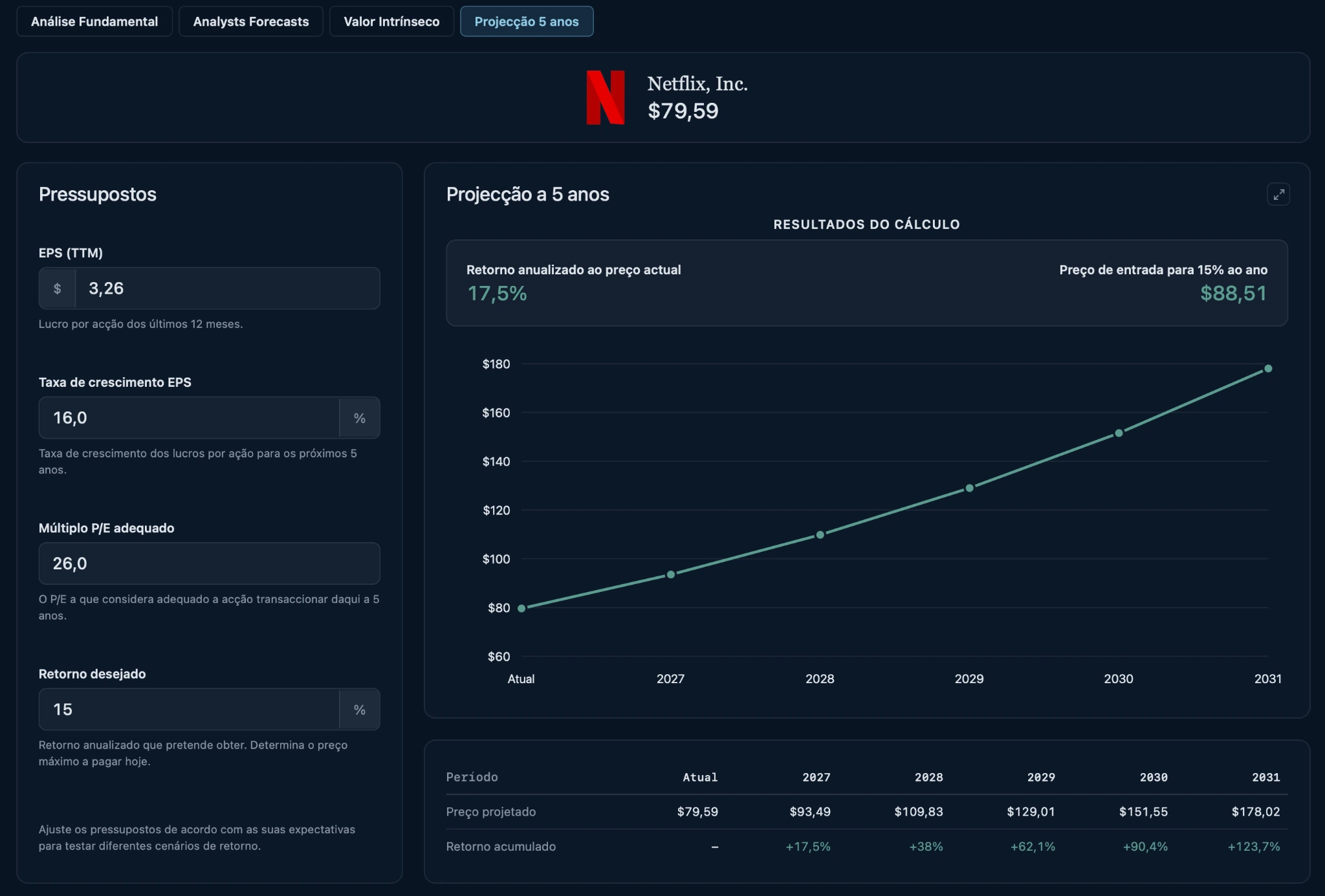
Task: Click the $180 y-axis label
Action: (x=496, y=364)
